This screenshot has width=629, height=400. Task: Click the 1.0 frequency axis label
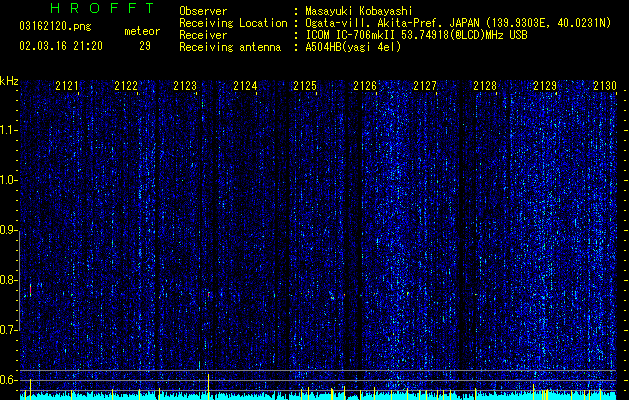[x=8, y=180]
